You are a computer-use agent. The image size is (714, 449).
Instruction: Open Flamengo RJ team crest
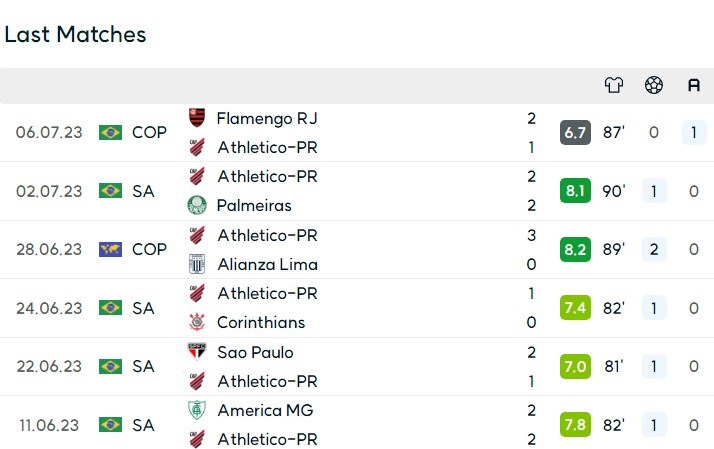[197, 118]
